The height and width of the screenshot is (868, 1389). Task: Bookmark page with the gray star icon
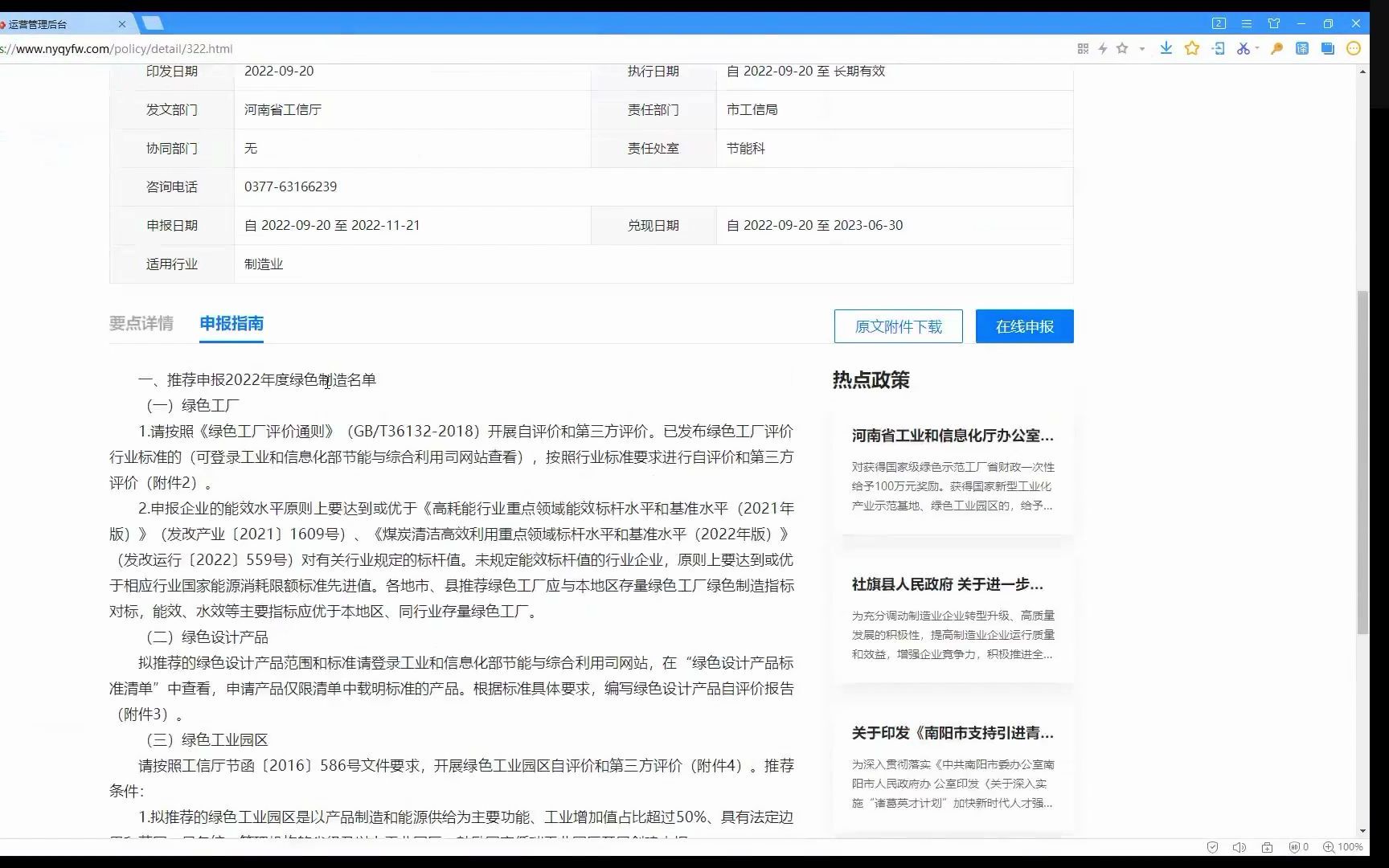coord(1122,48)
